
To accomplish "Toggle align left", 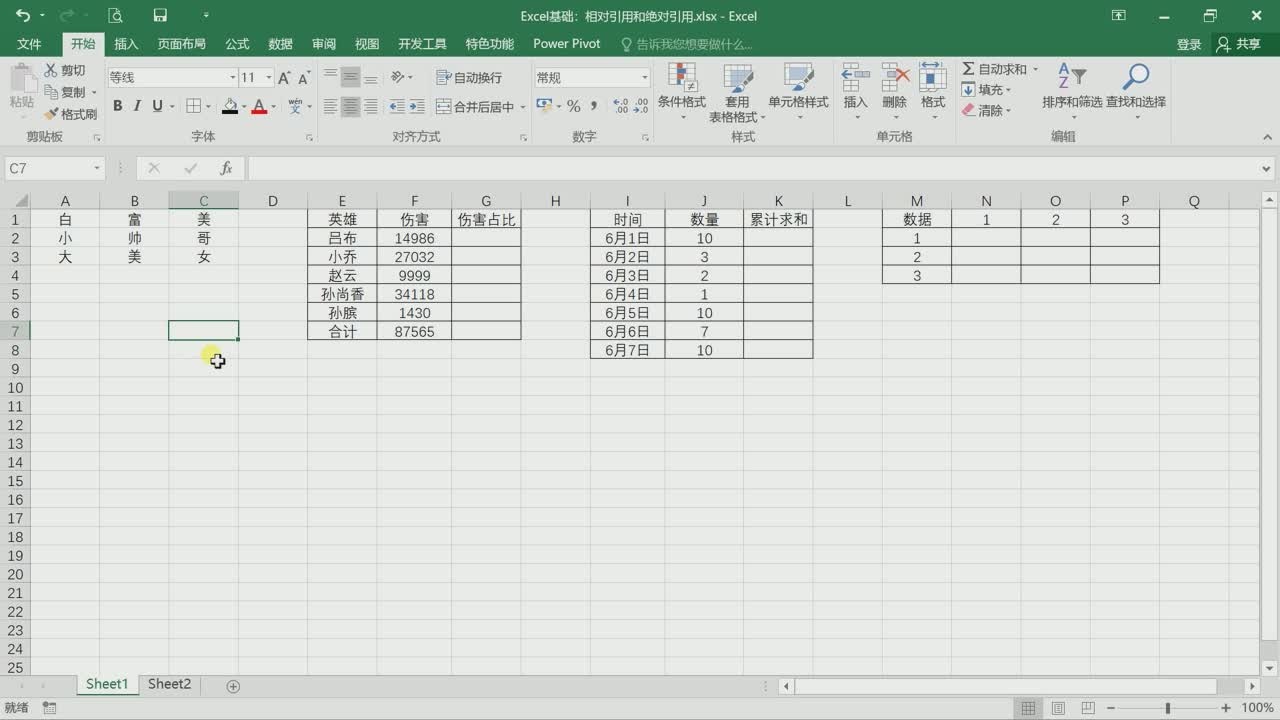I will coord(330,106).
